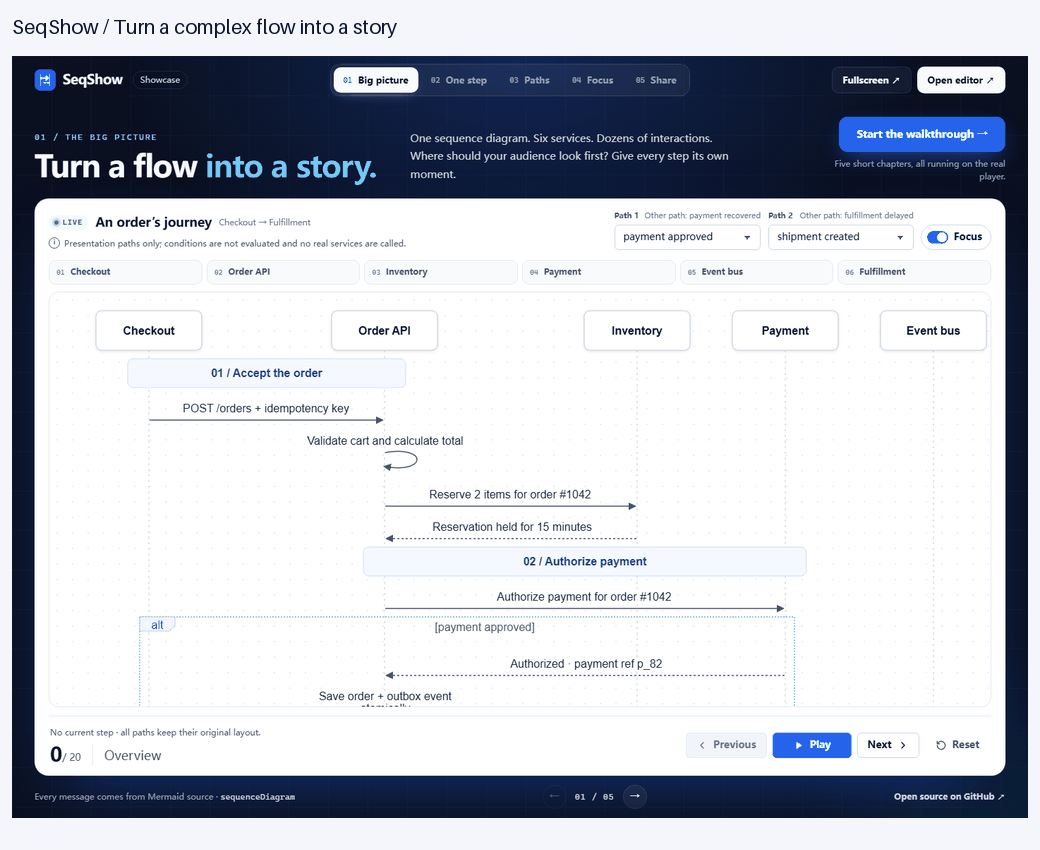Click the '[payment approved]' condition text
1040x850 pixels.
pos(484,627)
